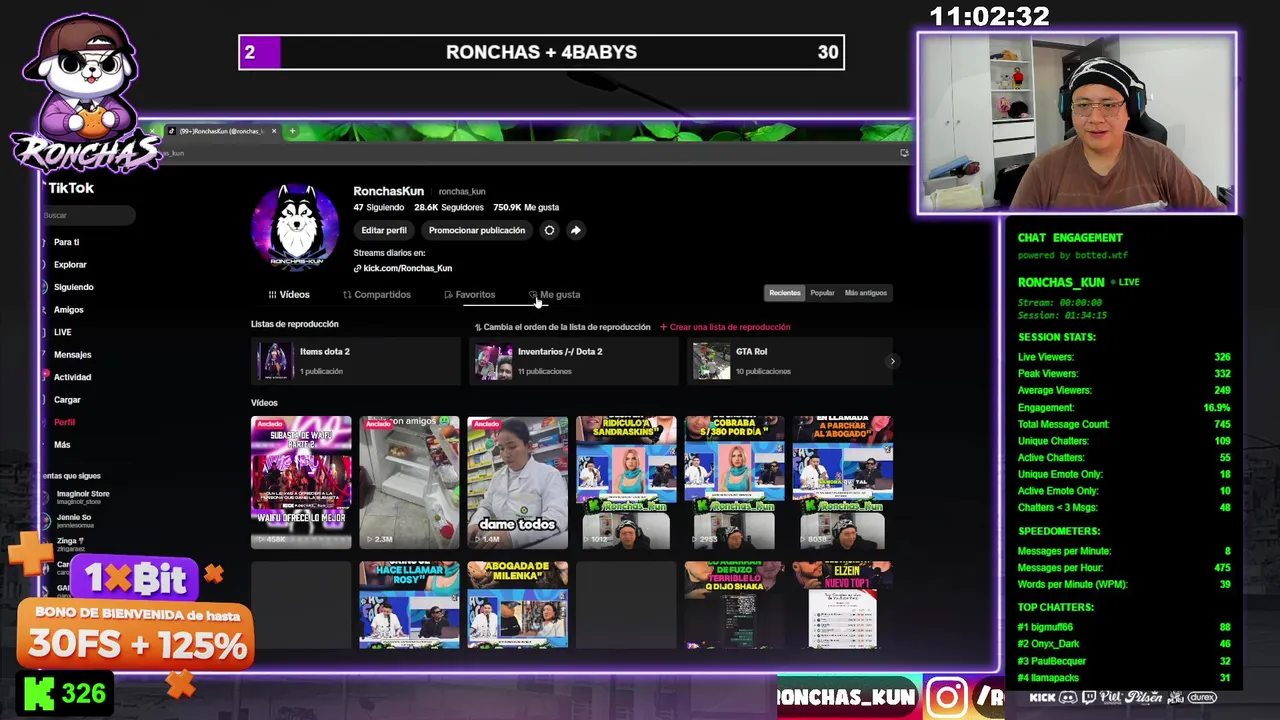Click the browser cast icon at top right
Image resolution: width=1280 pixels, height=720 pixels.
click(x=904, y=153)
